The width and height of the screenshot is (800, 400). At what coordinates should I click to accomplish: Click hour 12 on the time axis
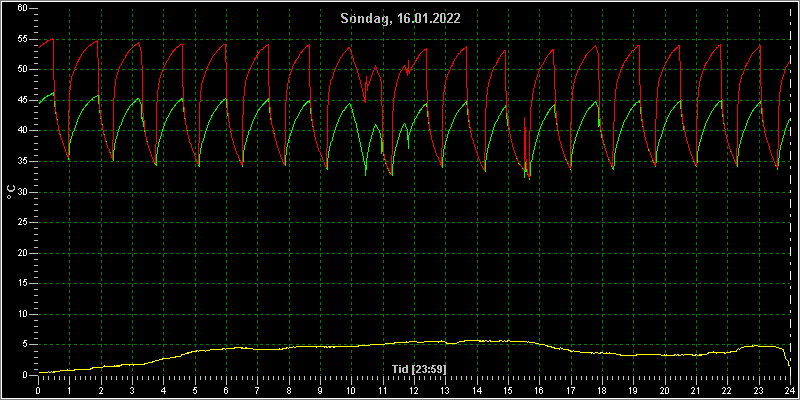click(x=414, y=389)
